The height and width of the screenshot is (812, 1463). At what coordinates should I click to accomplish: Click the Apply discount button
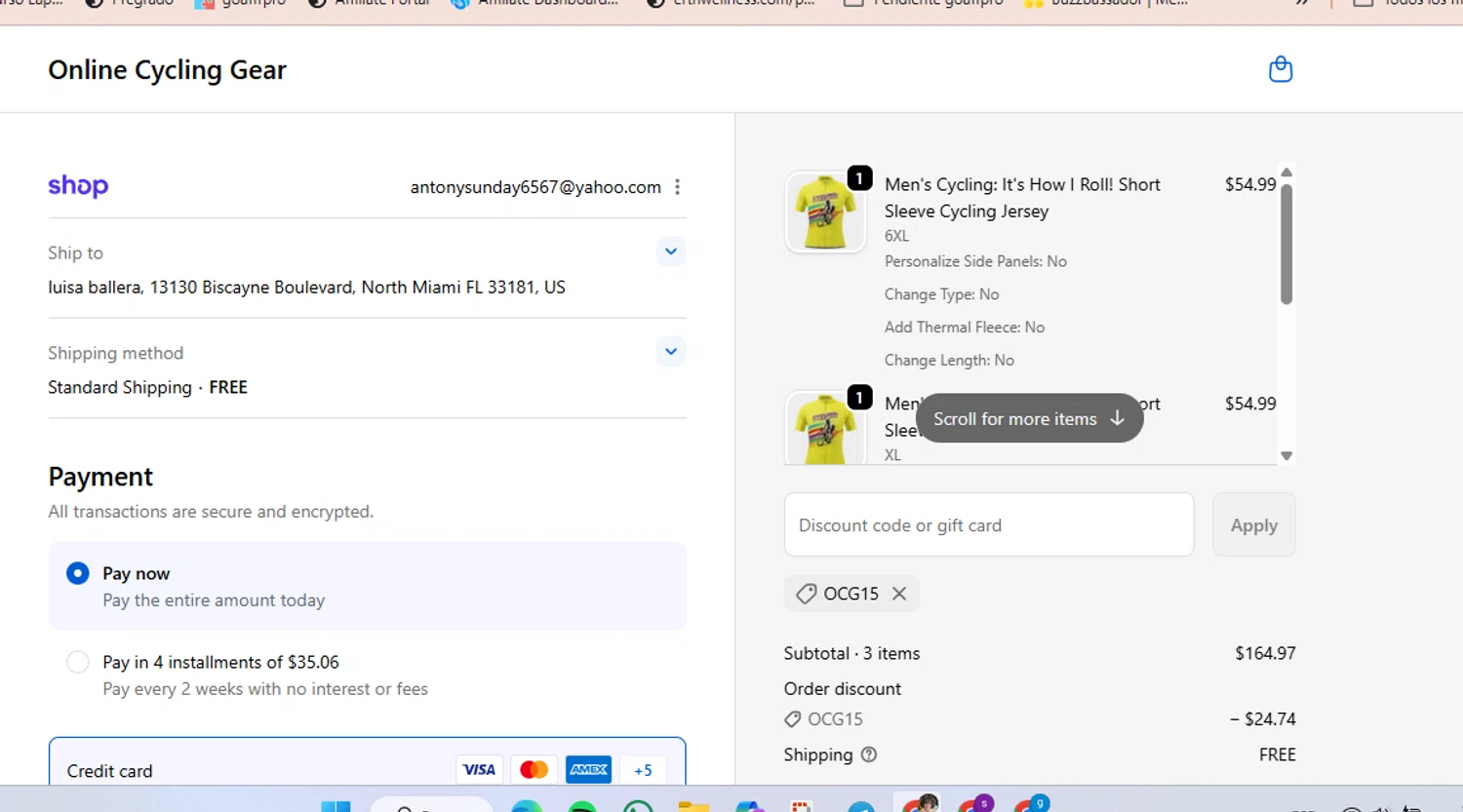pyautogui.click(x=1253, y=524)
